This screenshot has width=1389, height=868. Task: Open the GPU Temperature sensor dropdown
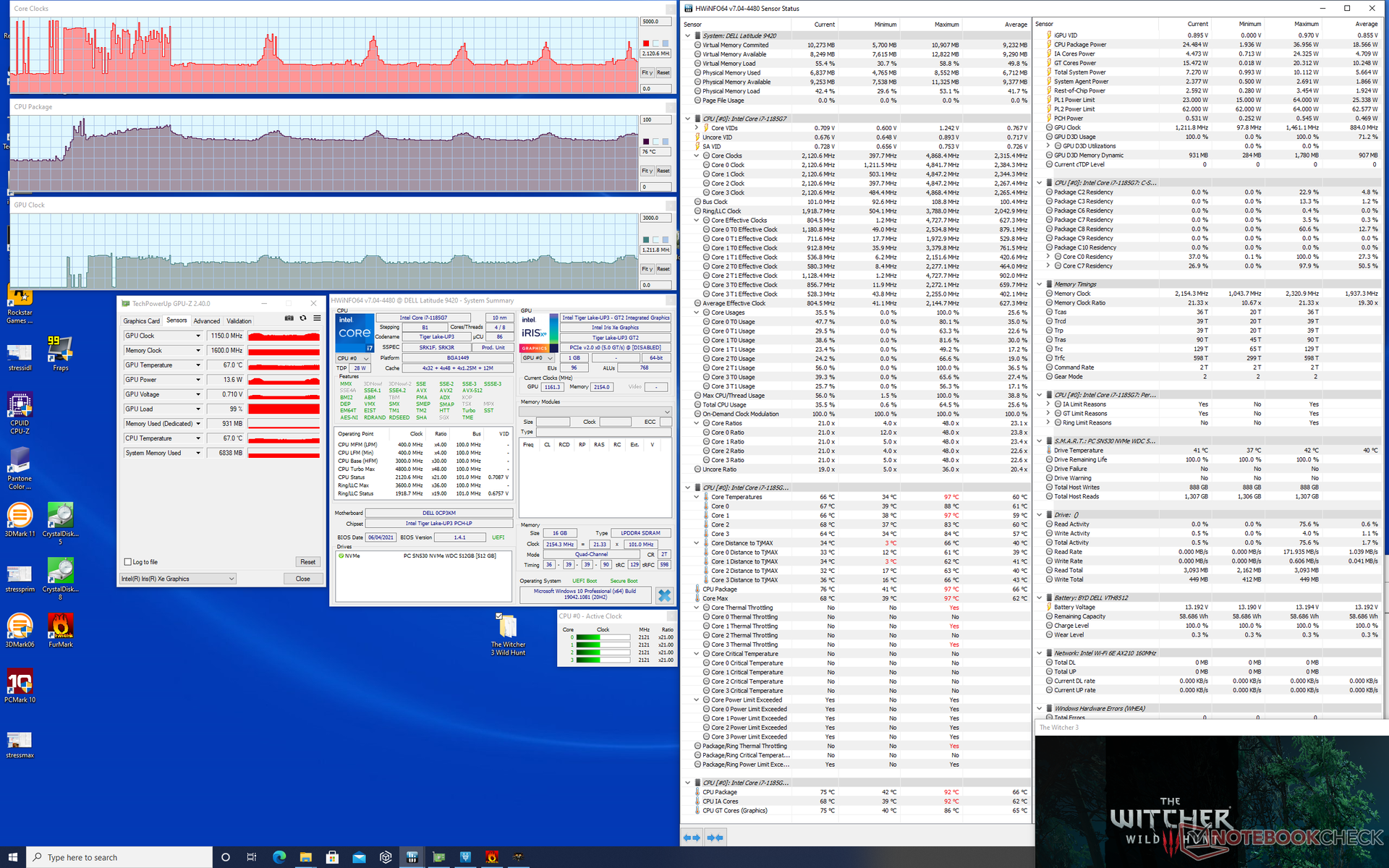point(197,365)
